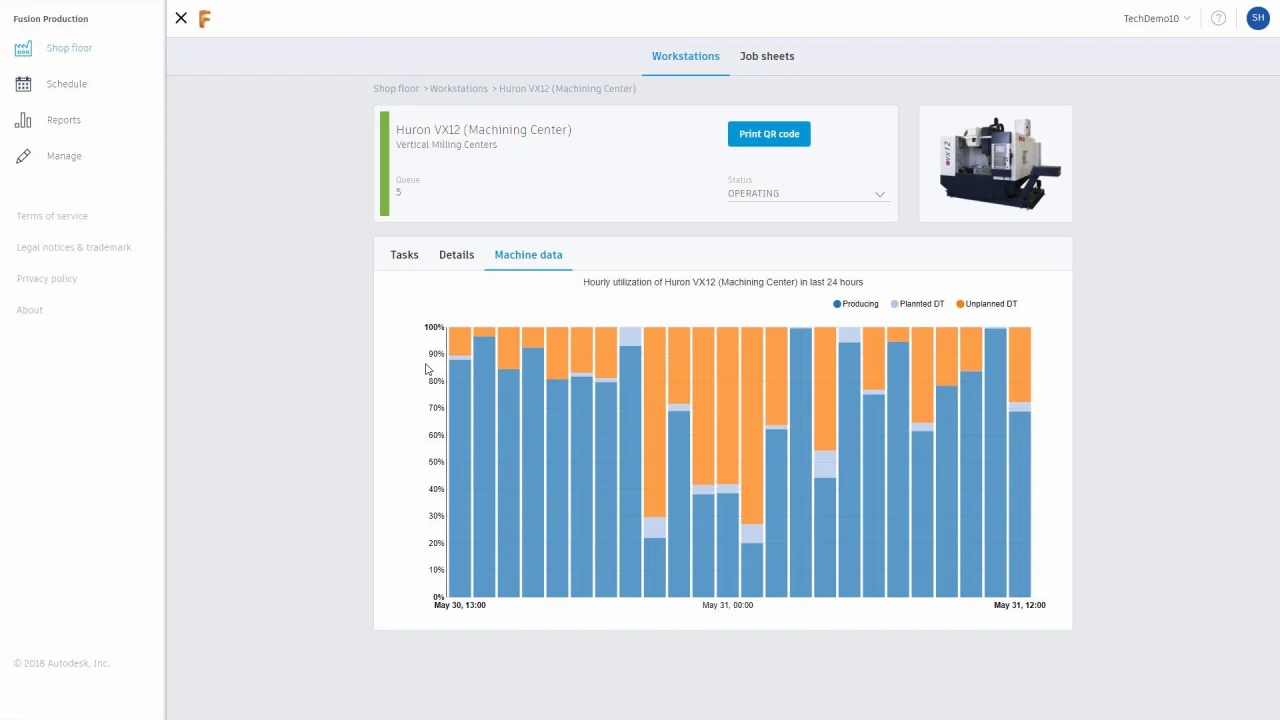1280x720 pixels.
Task: Click the Manage label in sidebar
Action: point(64,156)
